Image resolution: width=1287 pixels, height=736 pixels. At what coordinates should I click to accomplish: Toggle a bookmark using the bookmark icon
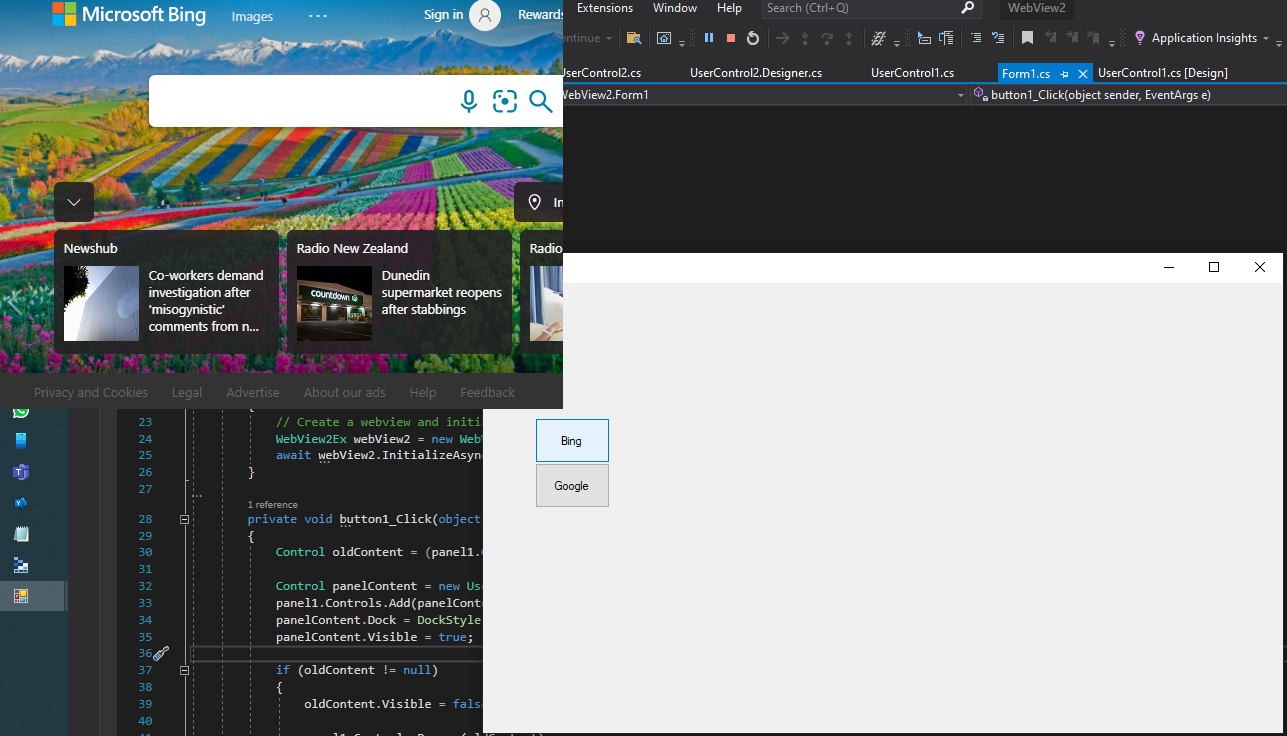(x=1027, y=37)
